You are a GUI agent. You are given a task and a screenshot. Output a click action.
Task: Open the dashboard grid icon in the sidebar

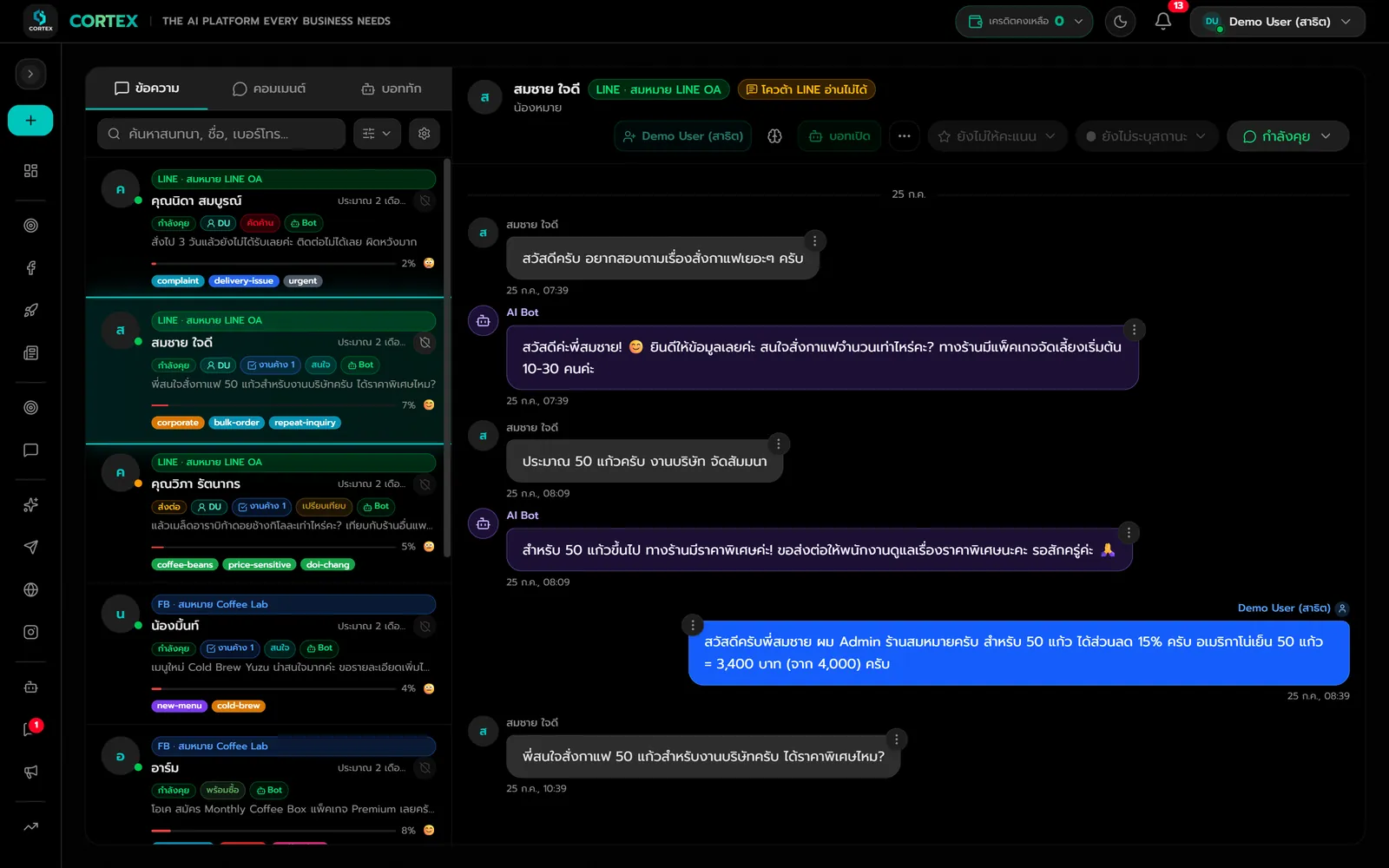30,171
